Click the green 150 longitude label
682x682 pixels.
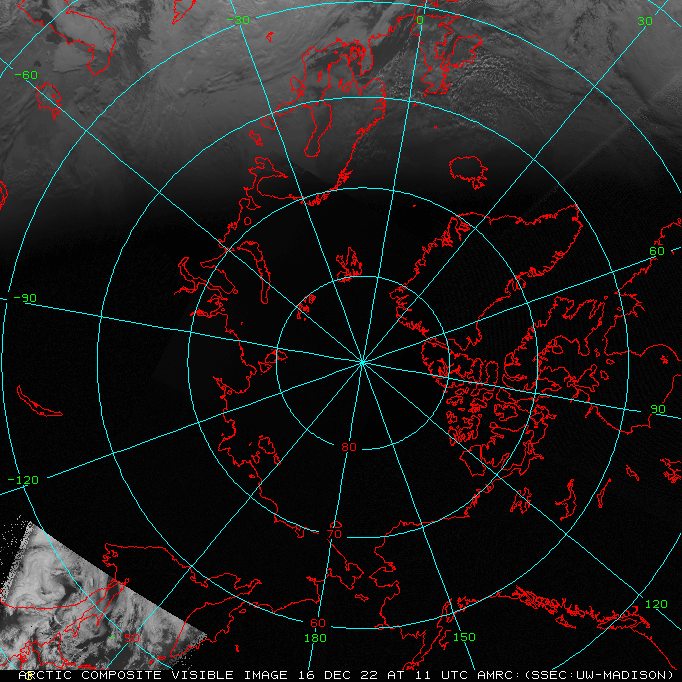coord(465,637)
